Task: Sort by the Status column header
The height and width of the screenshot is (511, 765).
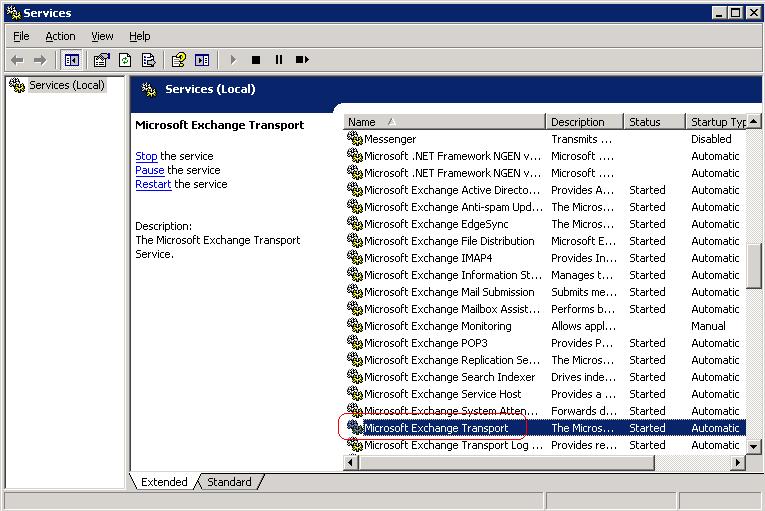Action: pos(655,122)
